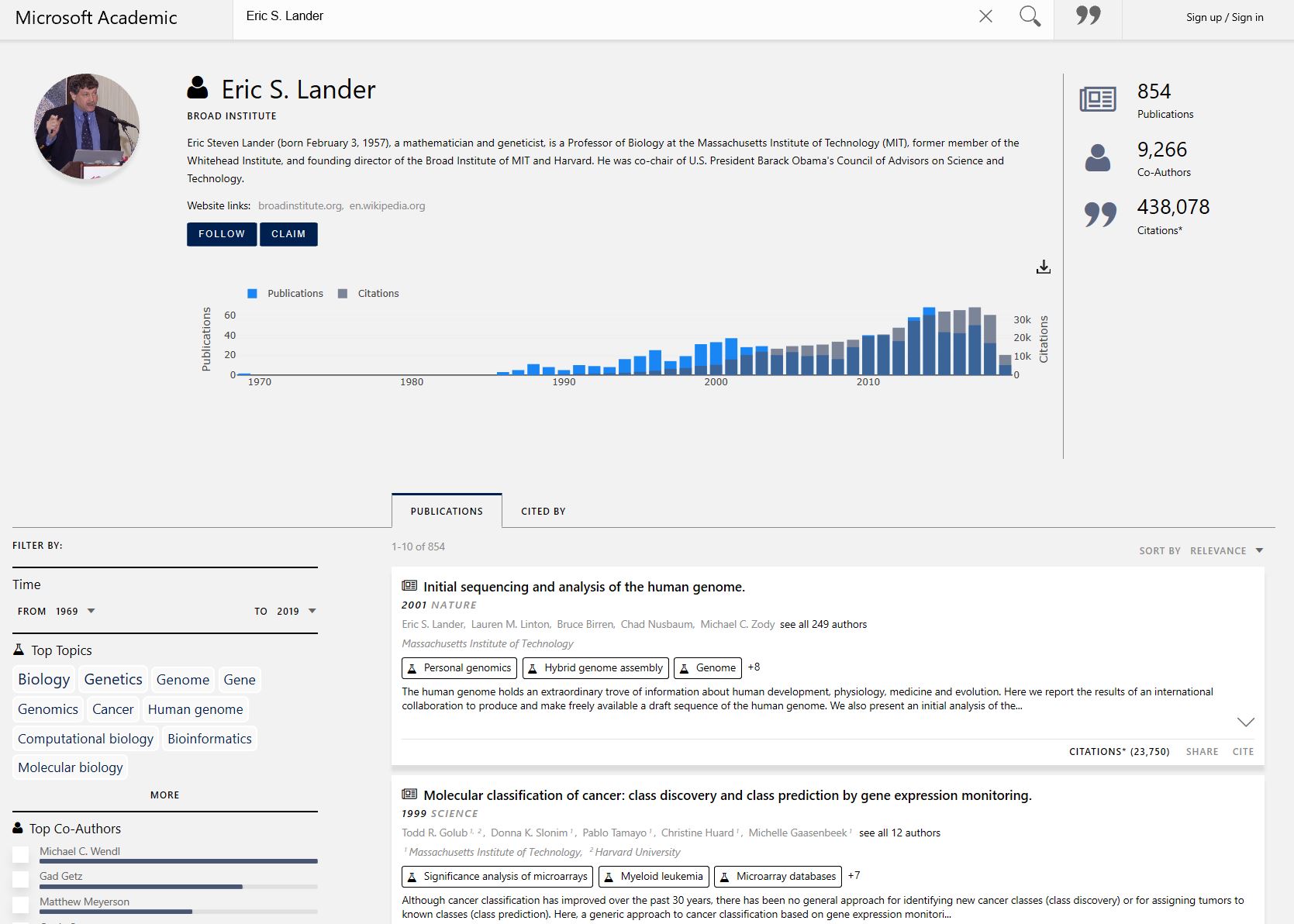Expand the abstract chevron on the genome paper
The image size is (1294, 924).
tap(1245, 722)
